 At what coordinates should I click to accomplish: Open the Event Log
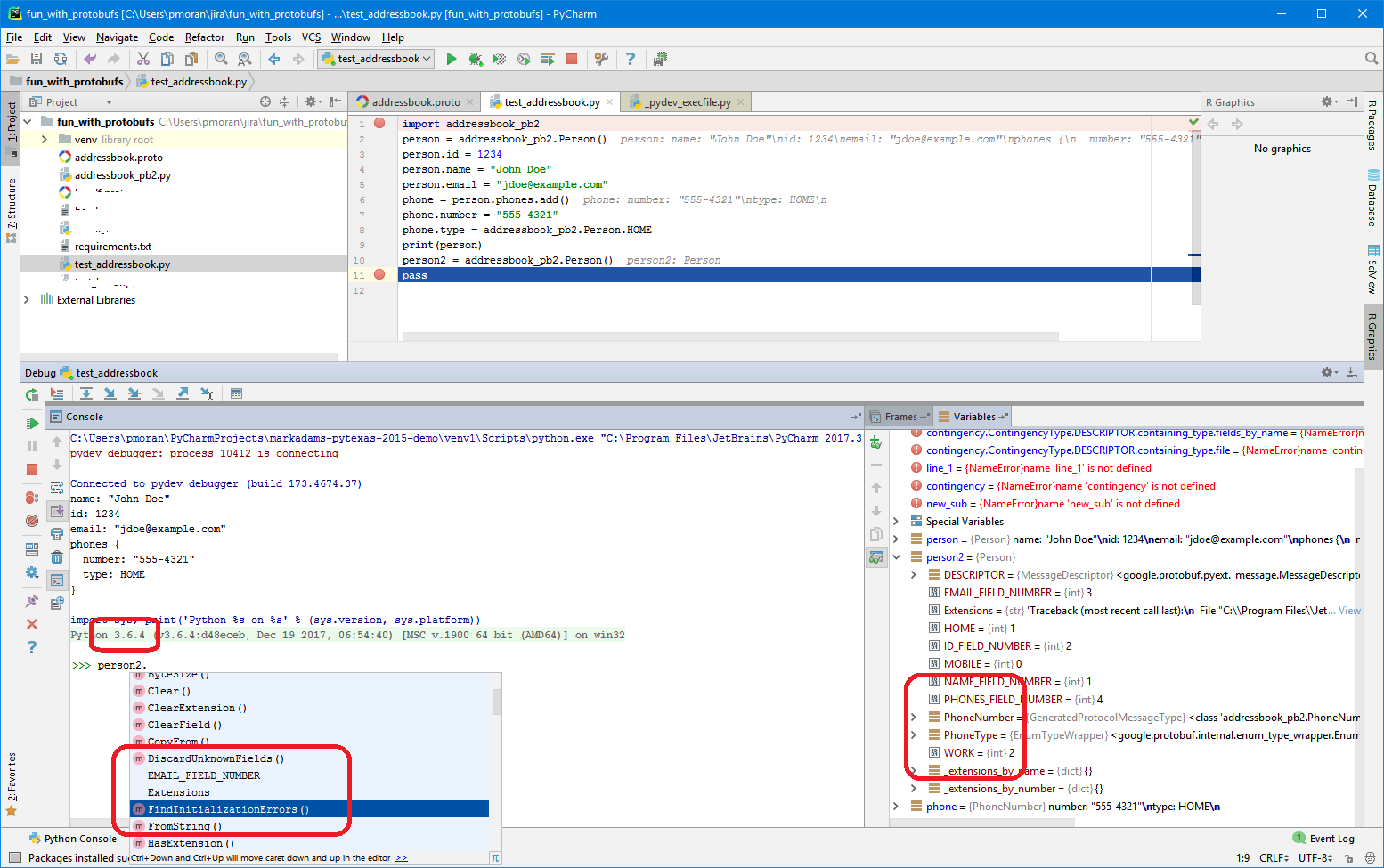1331,839
